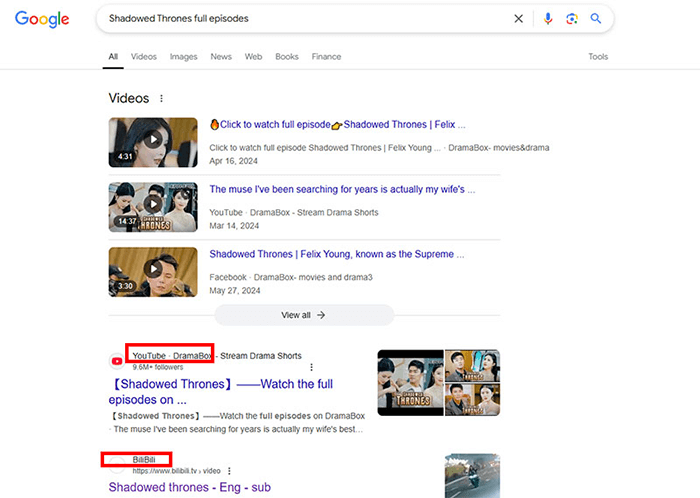This screenshot has width=700, height=498.
Task: Open the Tools search options
Action: tap(598, 57)
